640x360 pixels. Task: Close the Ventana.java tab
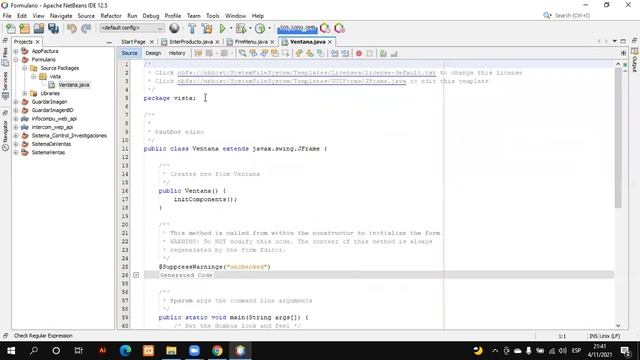pyautogui.click(x=330, y=42)
